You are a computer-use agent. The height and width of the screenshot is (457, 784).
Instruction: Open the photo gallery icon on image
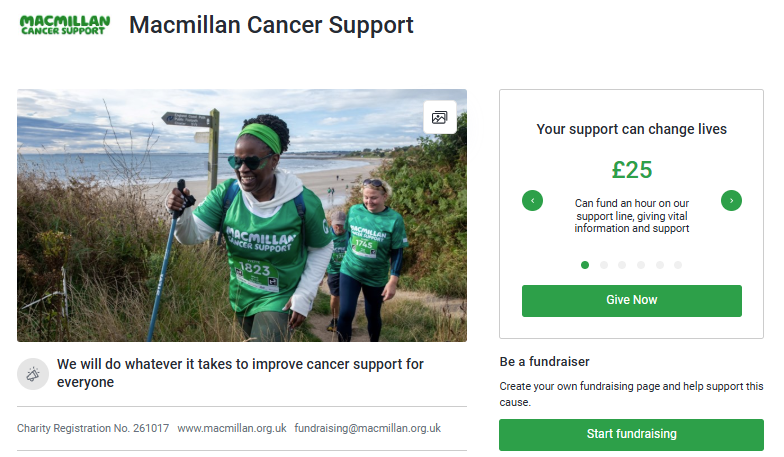click(x=440, y=118)
